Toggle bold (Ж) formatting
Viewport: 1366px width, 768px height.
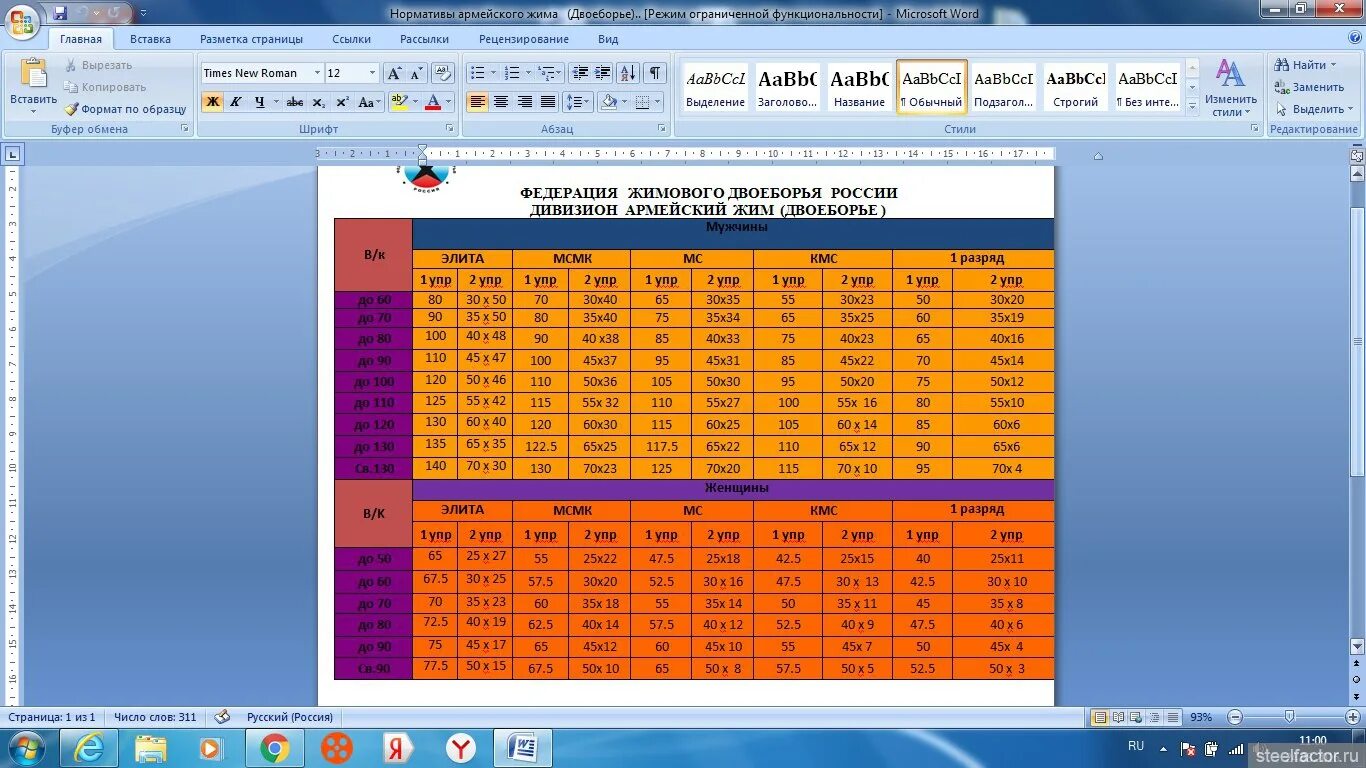212,102
